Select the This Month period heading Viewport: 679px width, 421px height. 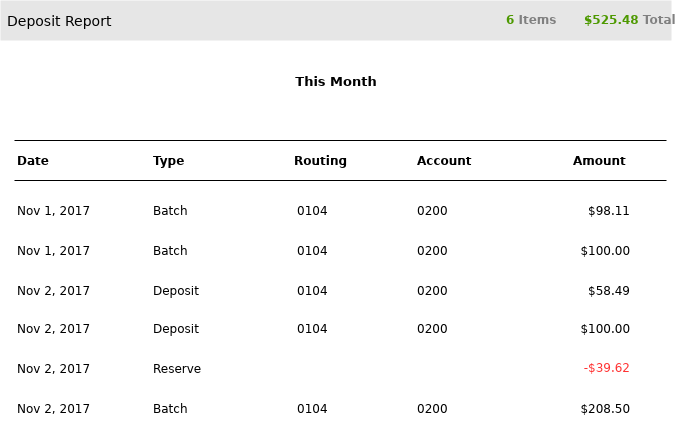(335, 82)
